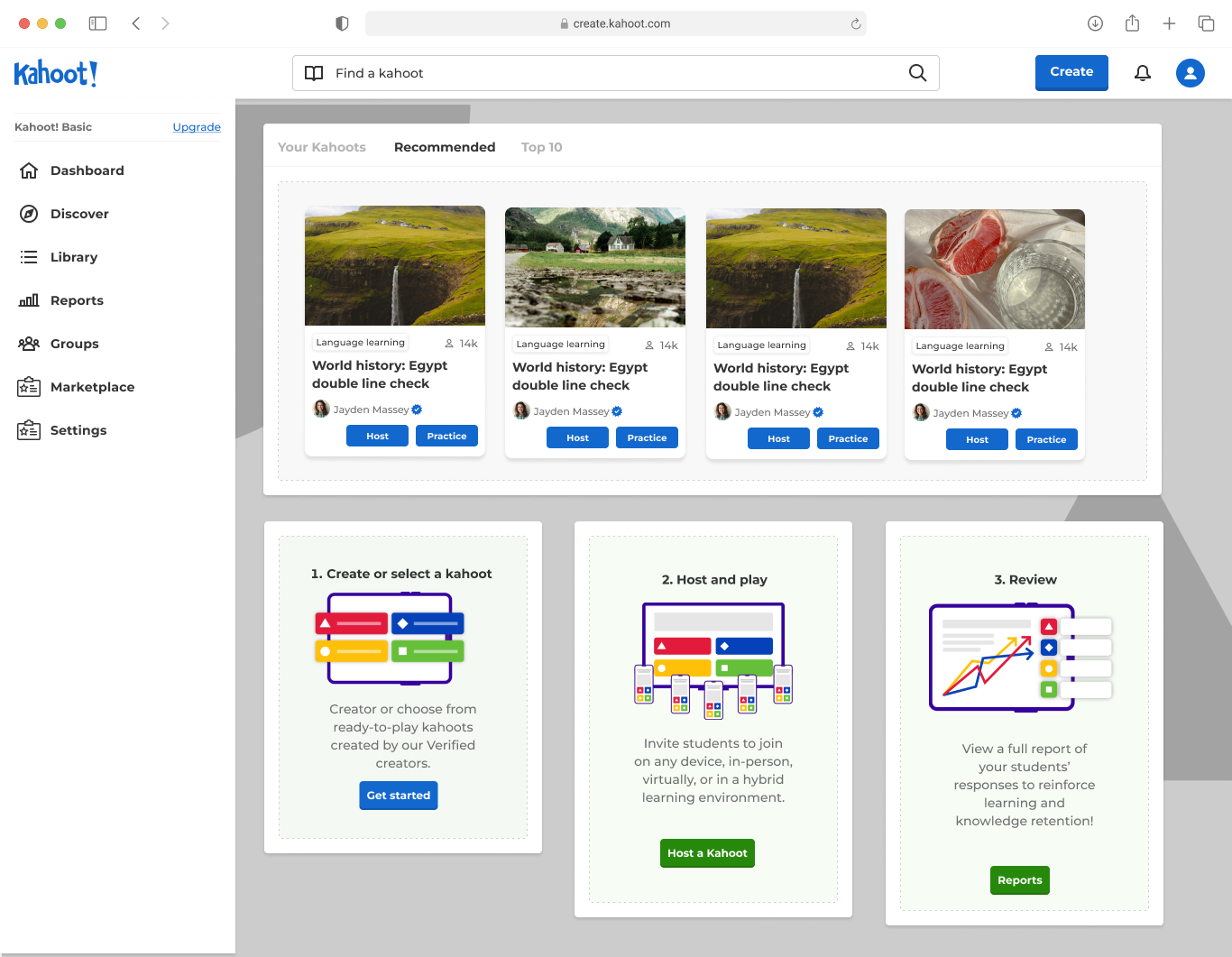Open the notifications bell icon
1232x957 pixels.
(x=1143, y=73)
